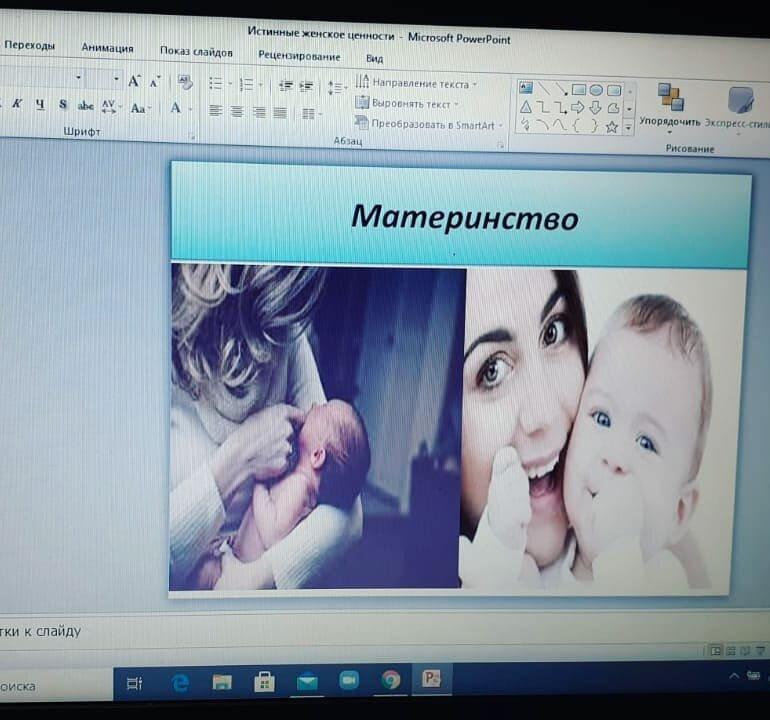Toggle underline with the Ч button

40,104
